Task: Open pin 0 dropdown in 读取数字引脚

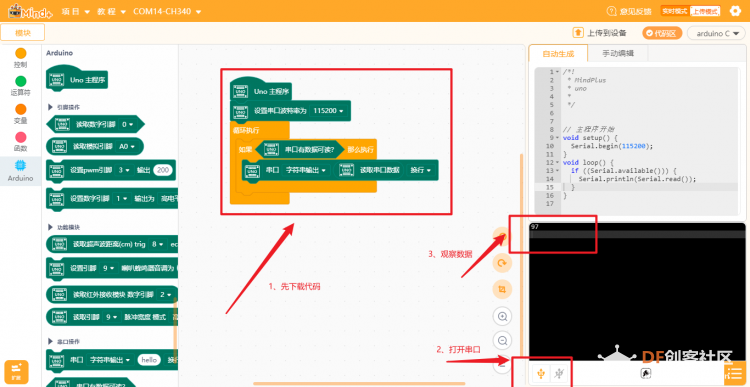Action: point(127,124)
